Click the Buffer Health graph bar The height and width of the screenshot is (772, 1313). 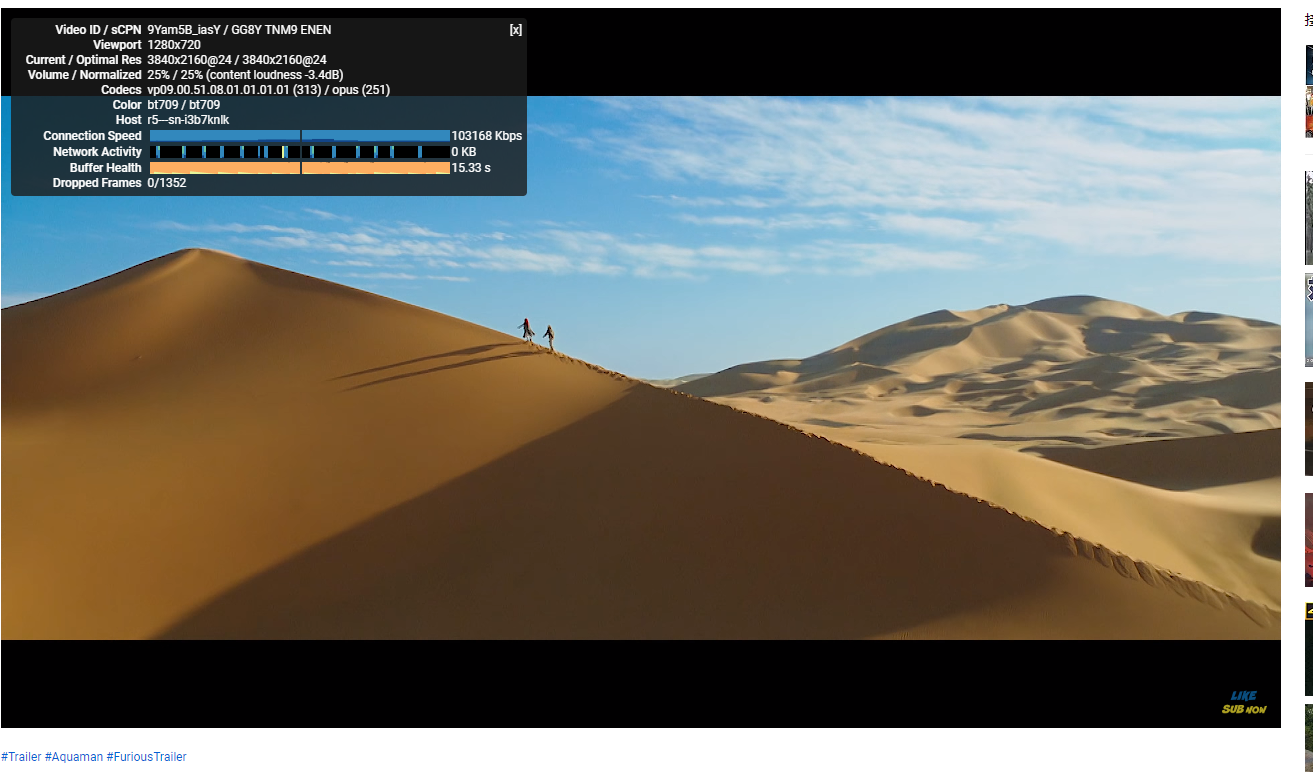(299, 168)
